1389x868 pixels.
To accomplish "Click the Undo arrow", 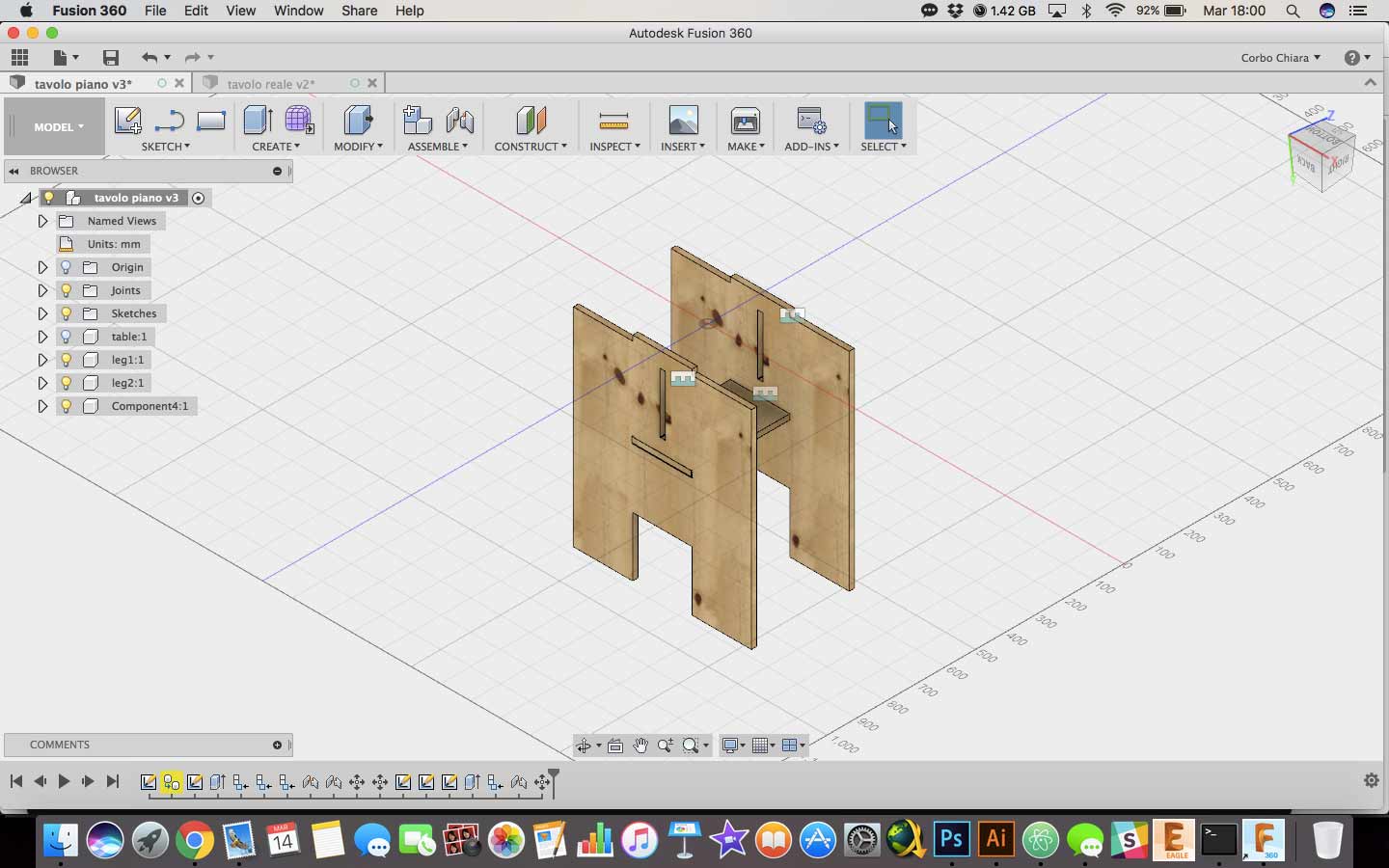I will click(149, 57).
